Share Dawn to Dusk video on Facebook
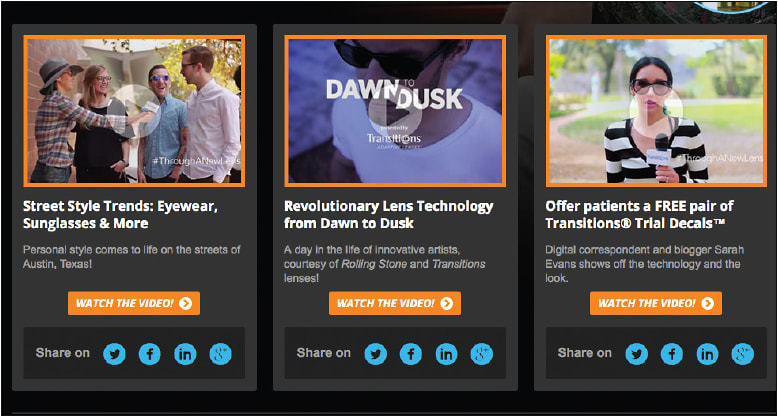 pyautogui.click(x=411, y=354)
